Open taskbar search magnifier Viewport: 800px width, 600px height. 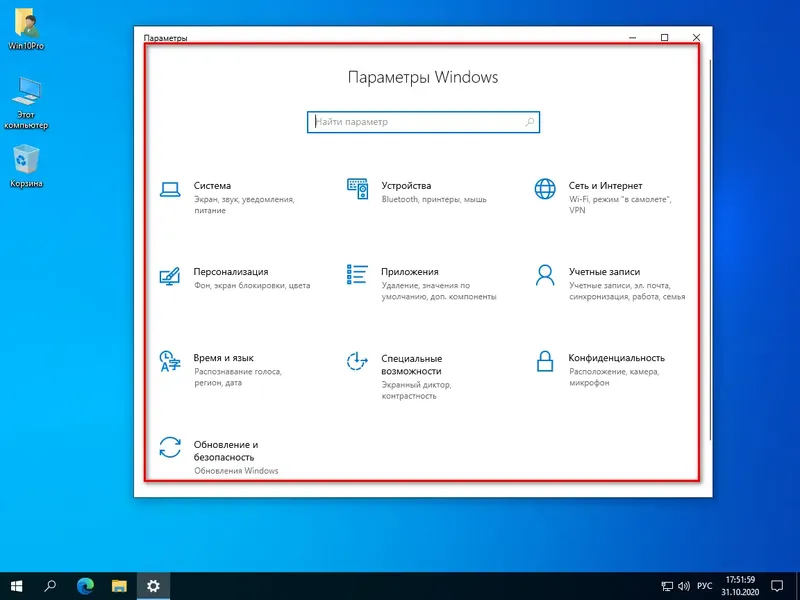click(x=50, y=586)
